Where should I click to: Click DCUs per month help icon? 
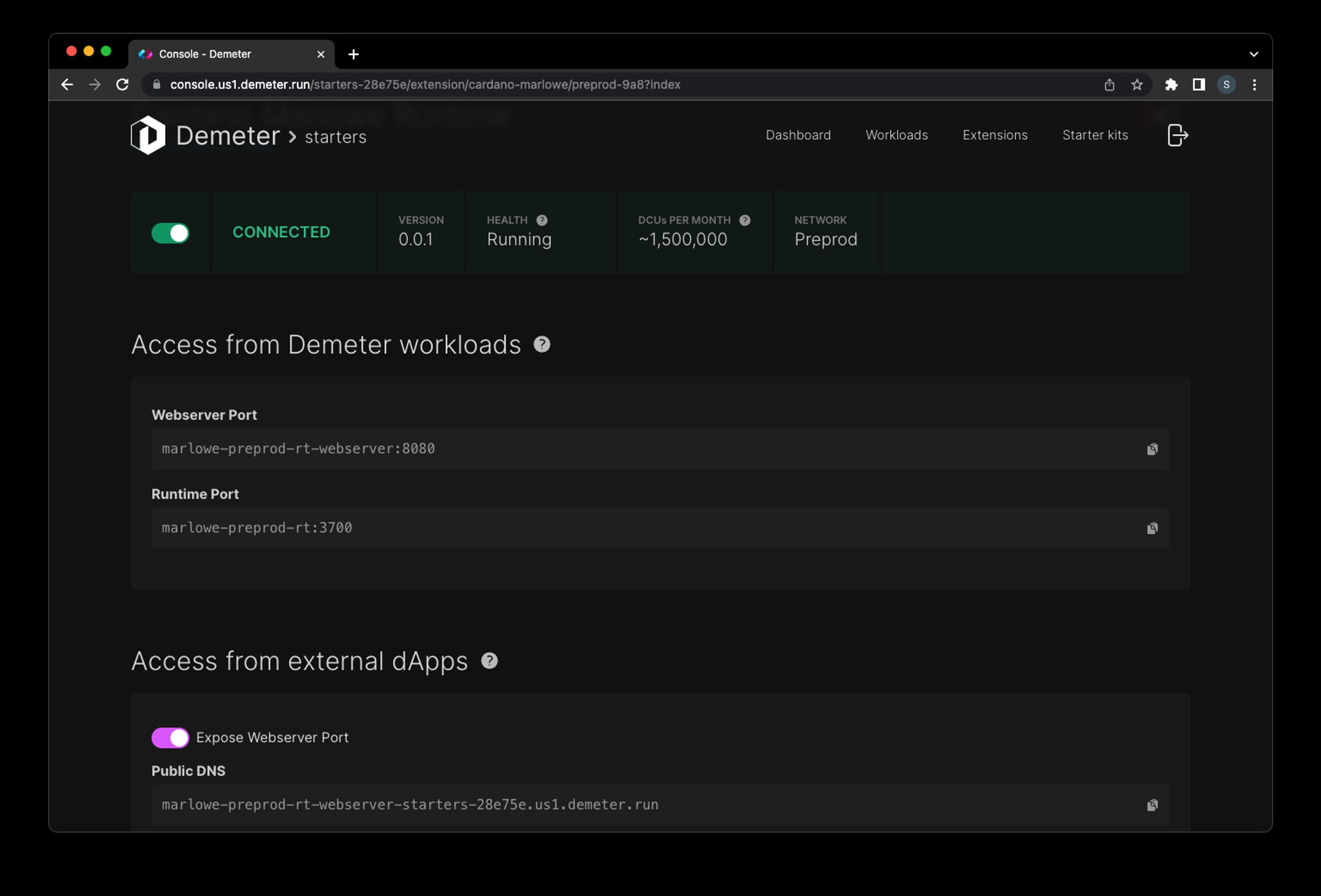[x=745, y=220]
